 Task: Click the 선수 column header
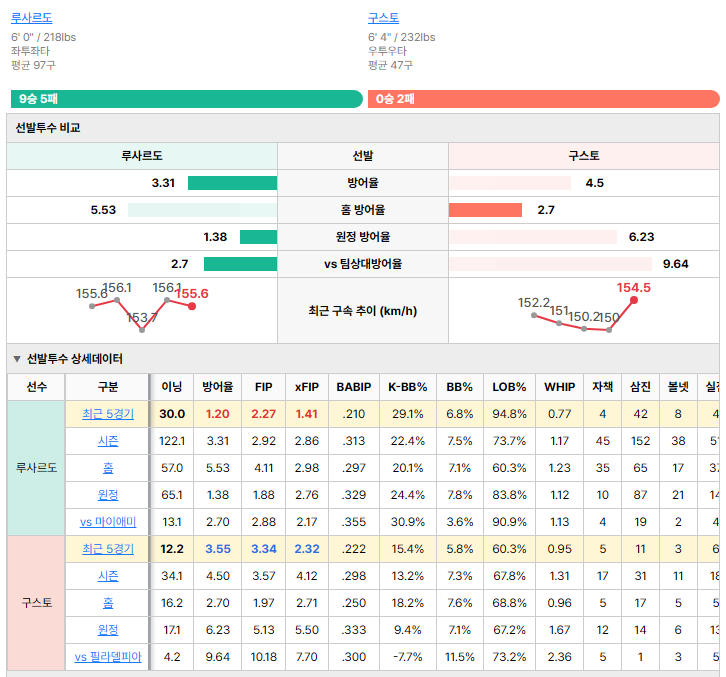(x=37, y=387)
